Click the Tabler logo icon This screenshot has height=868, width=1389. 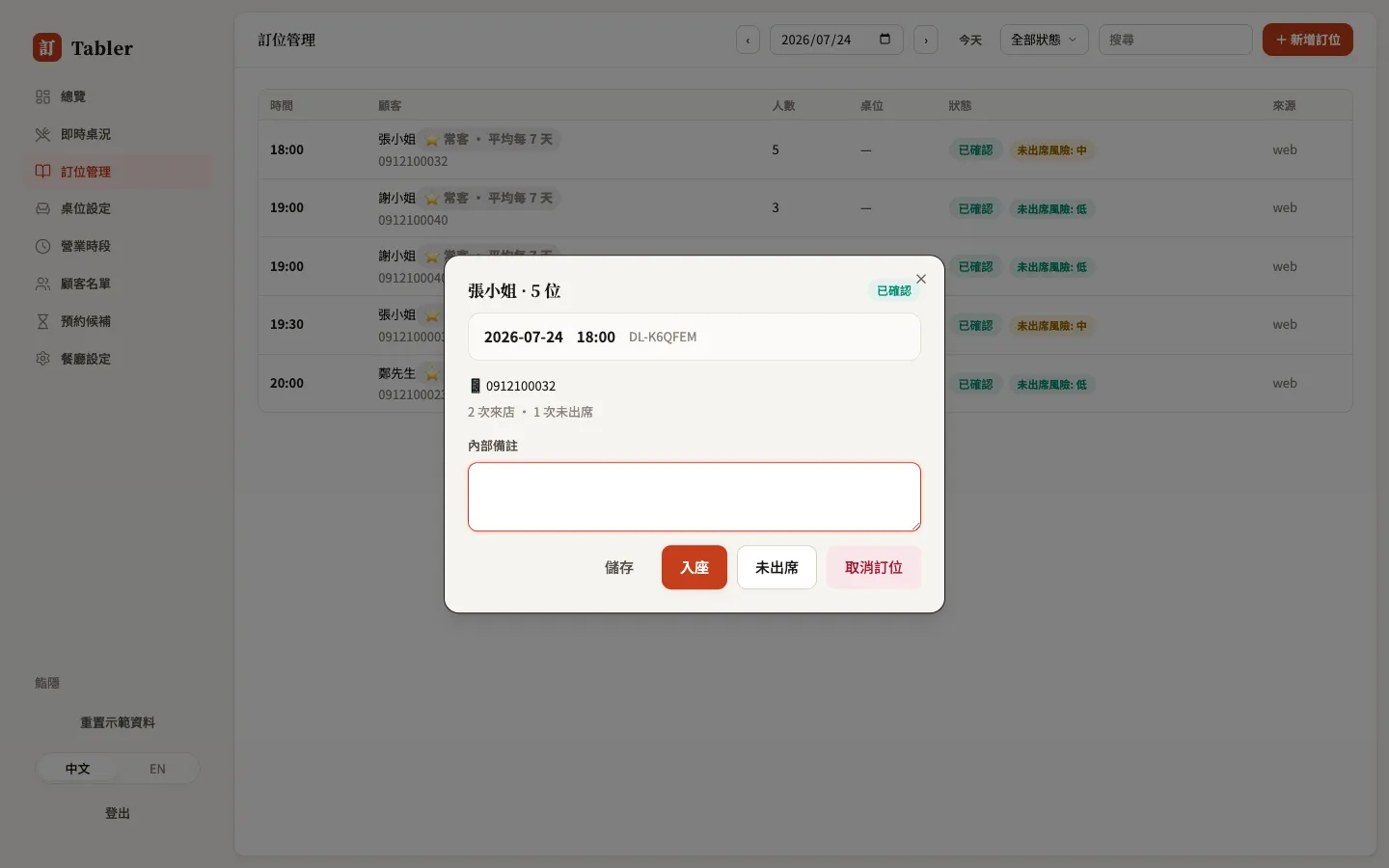(x=47, y=47)
